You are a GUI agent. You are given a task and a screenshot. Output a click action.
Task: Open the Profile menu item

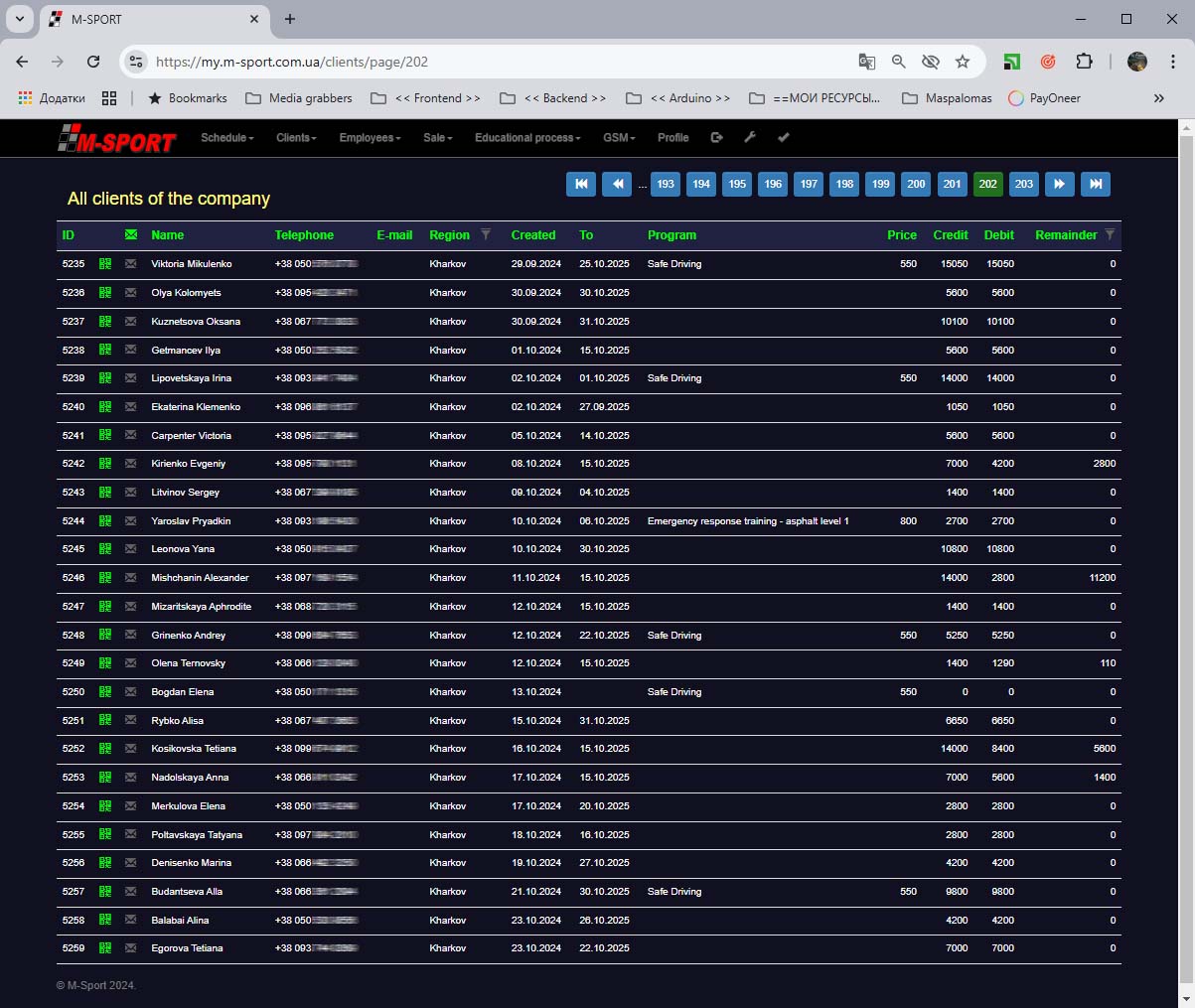(x=672, y=138)
